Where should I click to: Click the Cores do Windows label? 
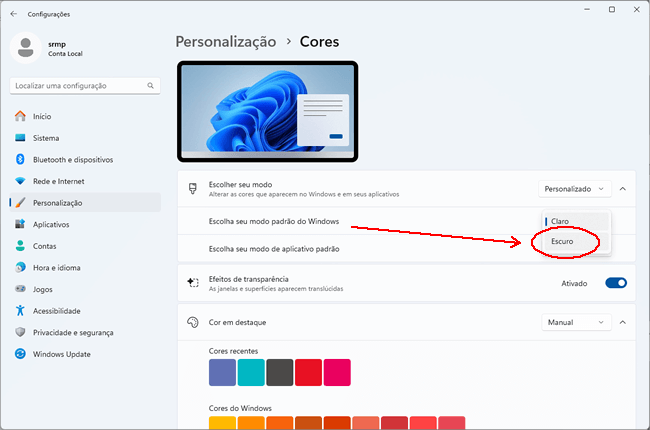pos(240,408)
